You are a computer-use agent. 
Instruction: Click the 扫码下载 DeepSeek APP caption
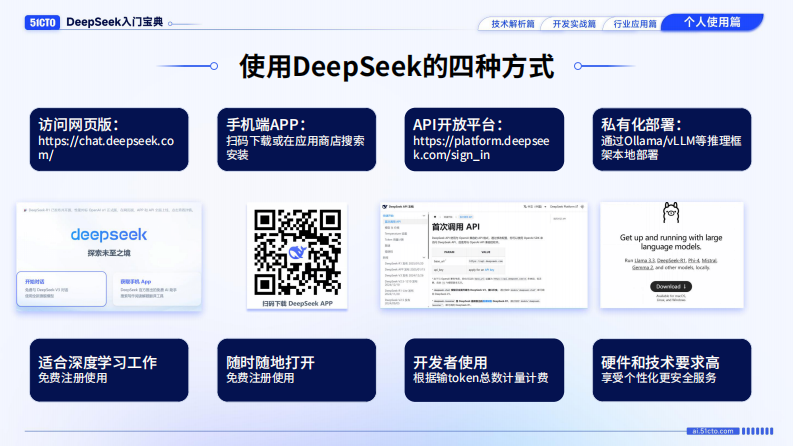coord(297,303)
